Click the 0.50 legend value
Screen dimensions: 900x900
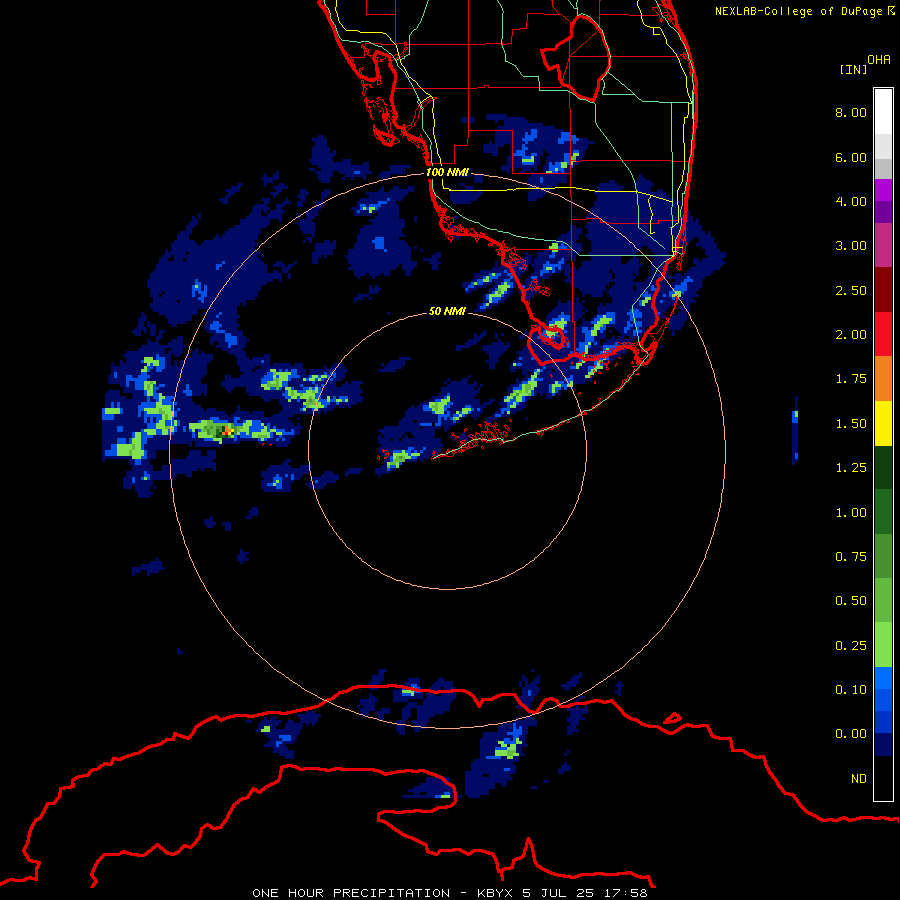(851, 601)
